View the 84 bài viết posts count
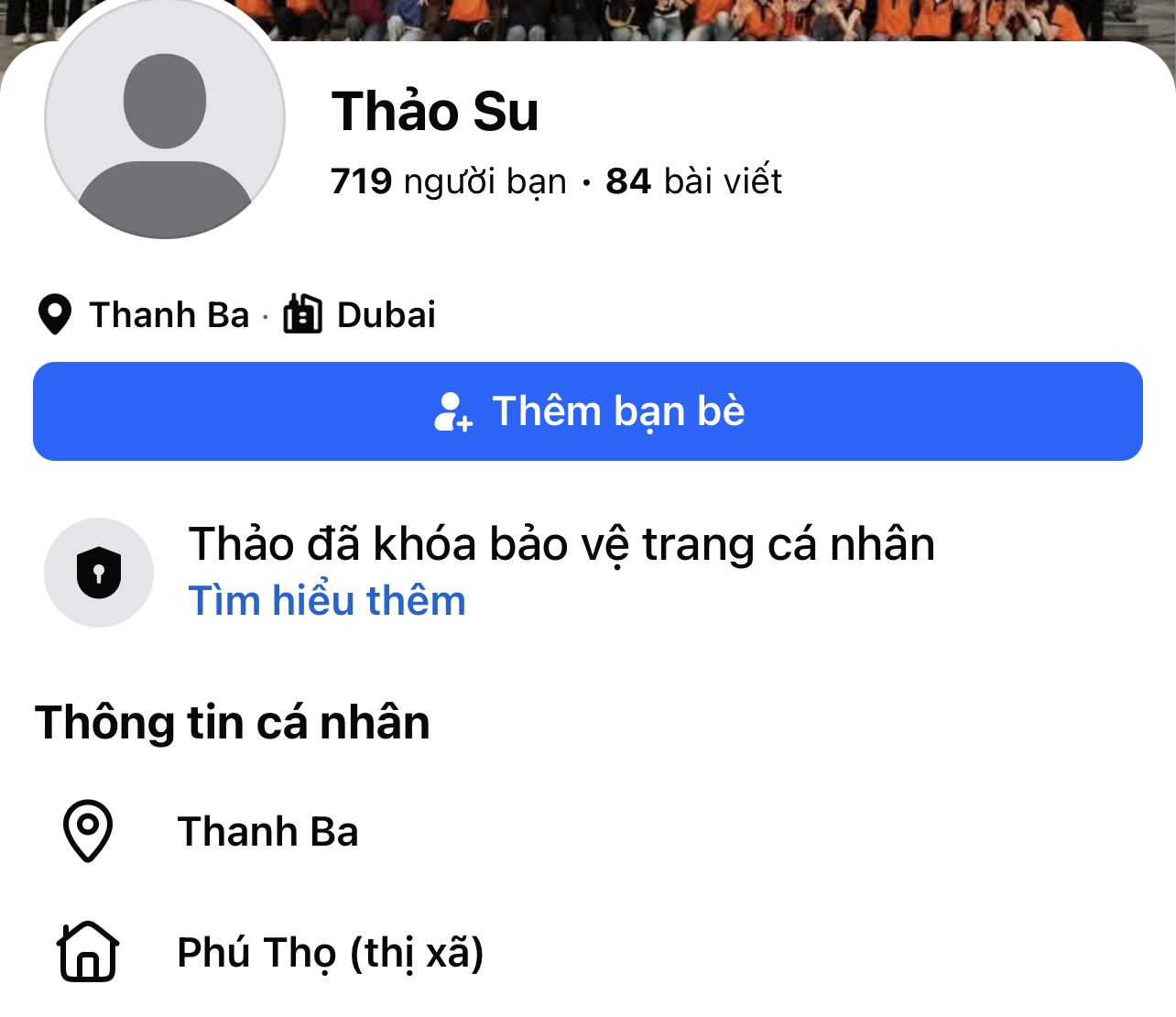The width and height of the screenshot is (1176, 1017). [694, 181]
